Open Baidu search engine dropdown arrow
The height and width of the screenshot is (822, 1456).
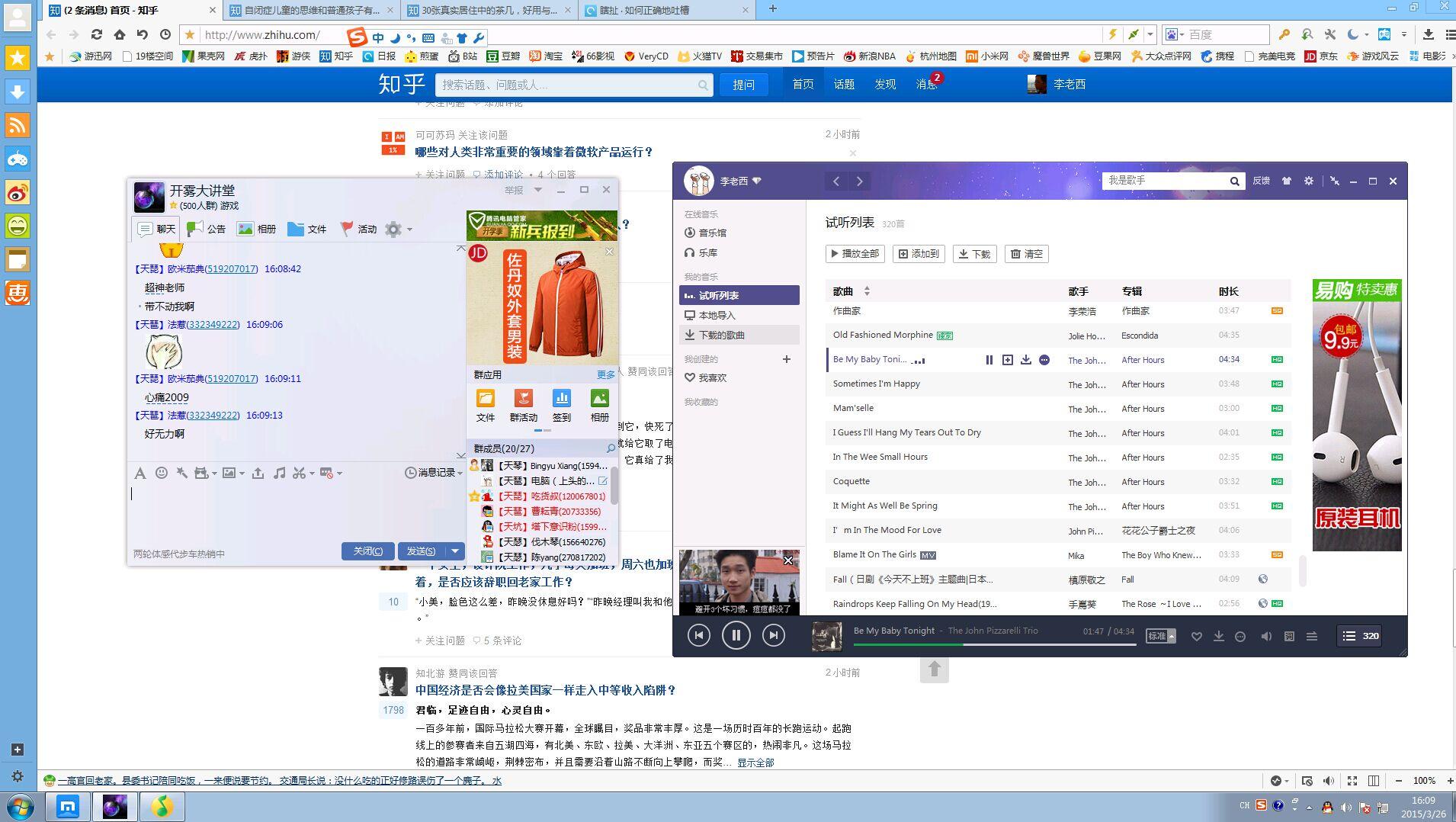click(x=1182, y=34)
